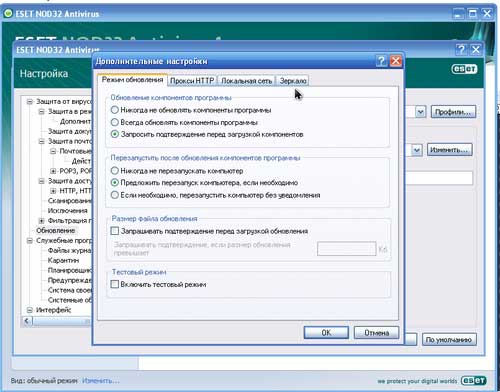Select 'Всегда обновлять компоненты программы'
The image size is (500, 392).
[115, 122]
